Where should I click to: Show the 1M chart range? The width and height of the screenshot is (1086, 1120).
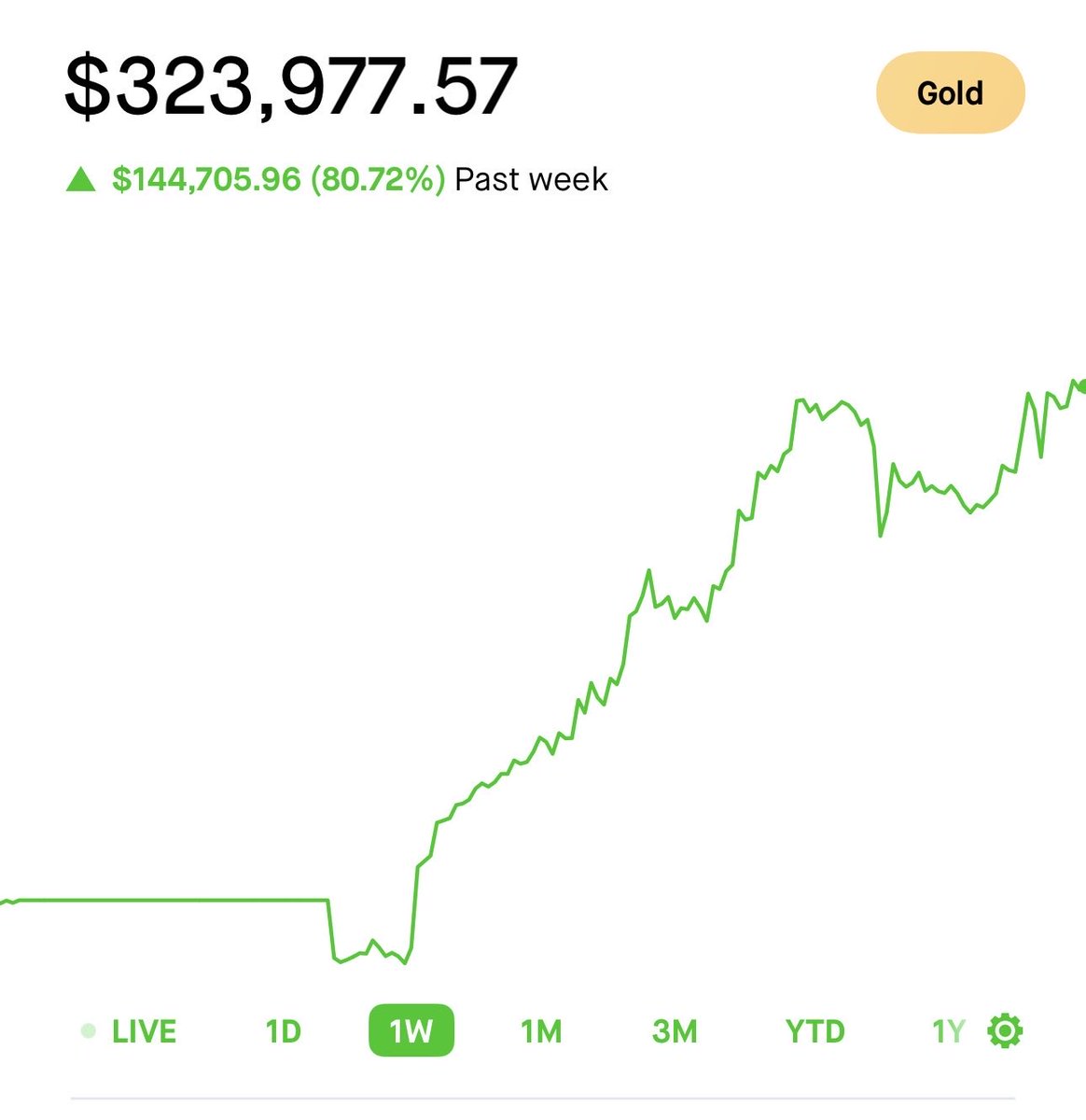click(x=541, y=1031)
